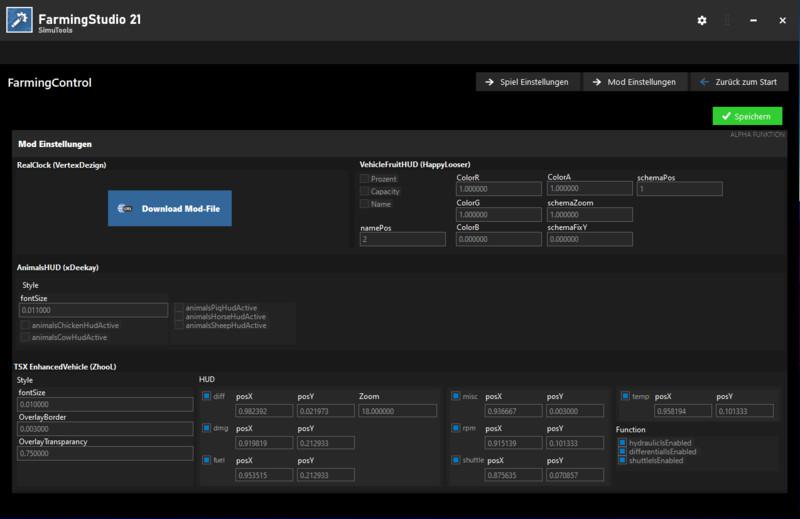800x519 pixels.
Task: Open settings via the gear icon
Action: point(702,20)
